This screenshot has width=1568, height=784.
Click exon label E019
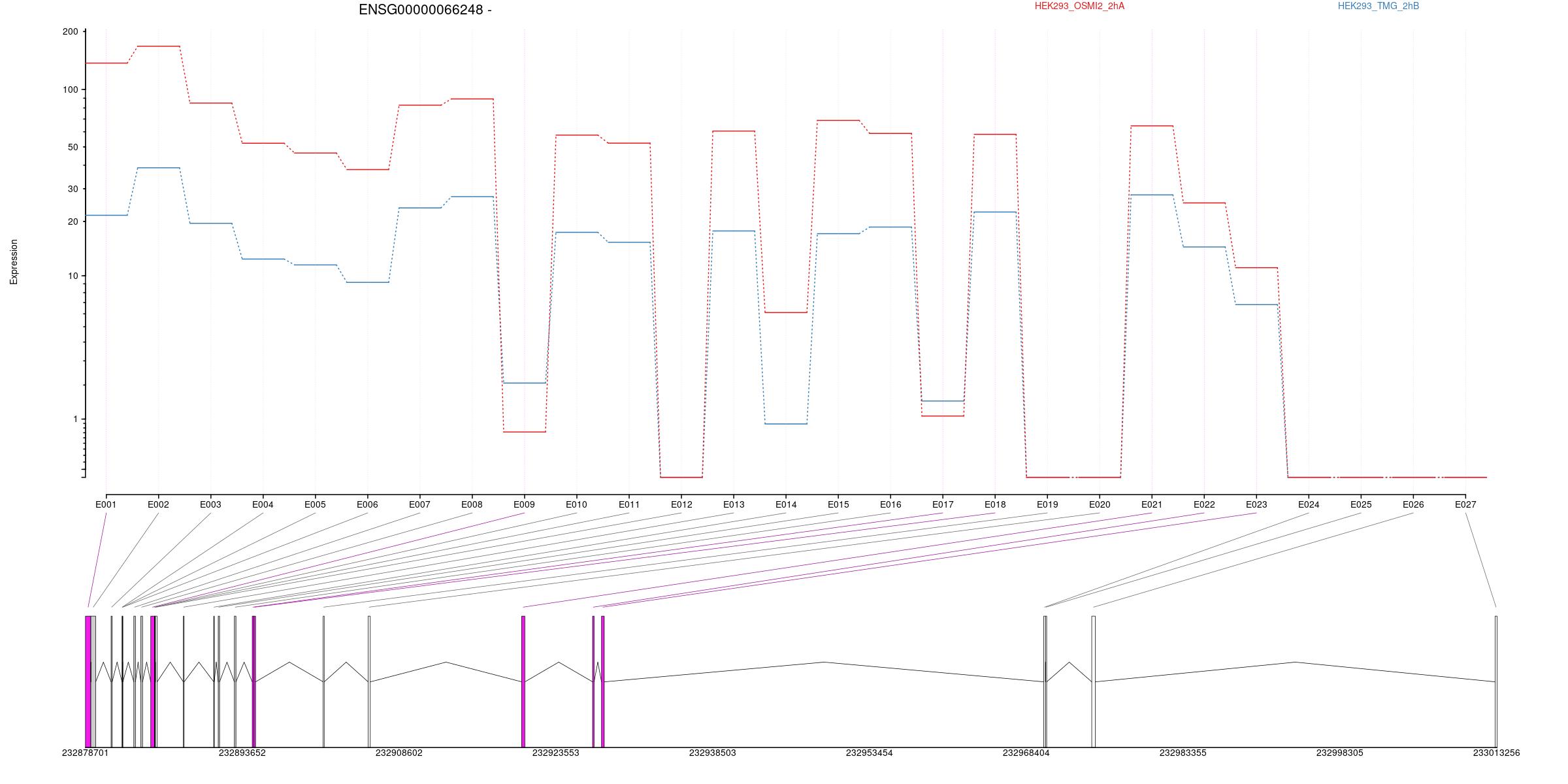(x=1047, y=504)
